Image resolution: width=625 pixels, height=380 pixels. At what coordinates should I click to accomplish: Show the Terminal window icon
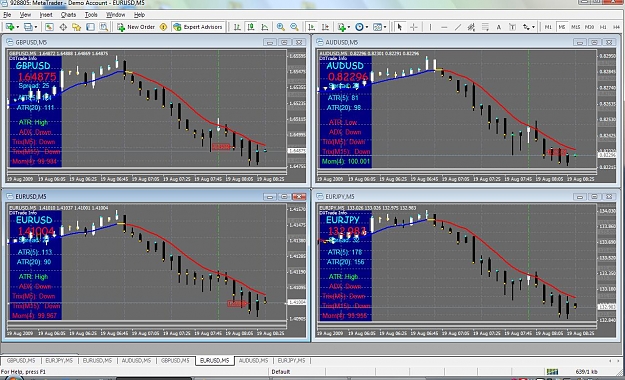click(90, 27)
